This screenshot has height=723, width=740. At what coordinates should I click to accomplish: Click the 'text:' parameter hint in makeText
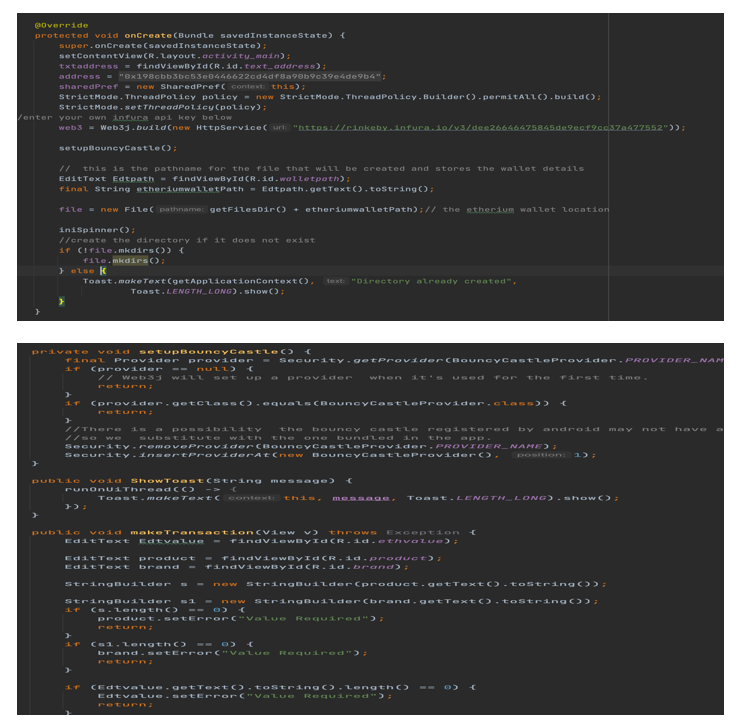click(336, 281)
